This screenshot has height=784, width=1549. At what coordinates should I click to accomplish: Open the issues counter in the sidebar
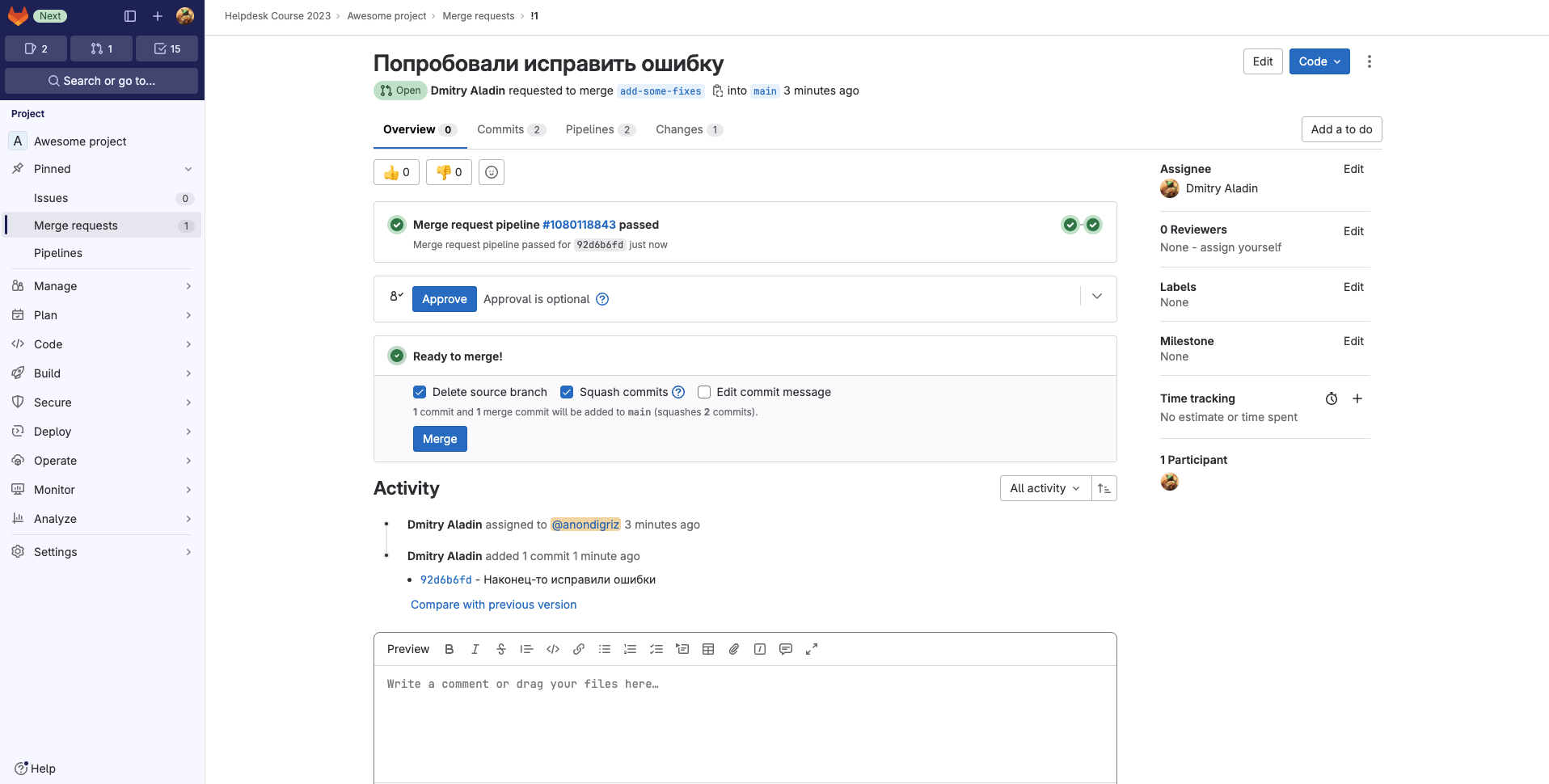click(36, 48)
